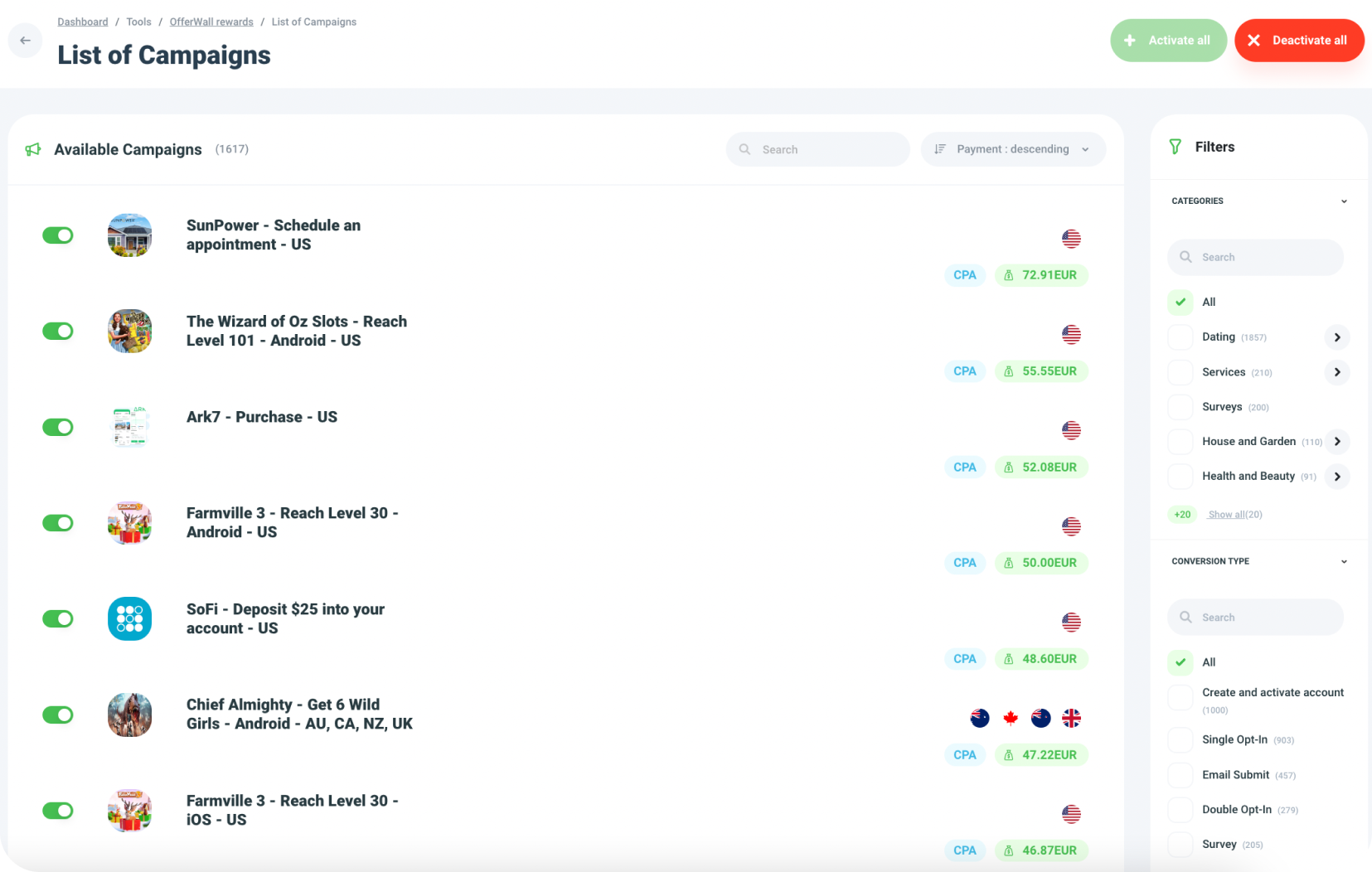
Task: Check the Dating category checkbox
Action: click(x=1181, y=337)
